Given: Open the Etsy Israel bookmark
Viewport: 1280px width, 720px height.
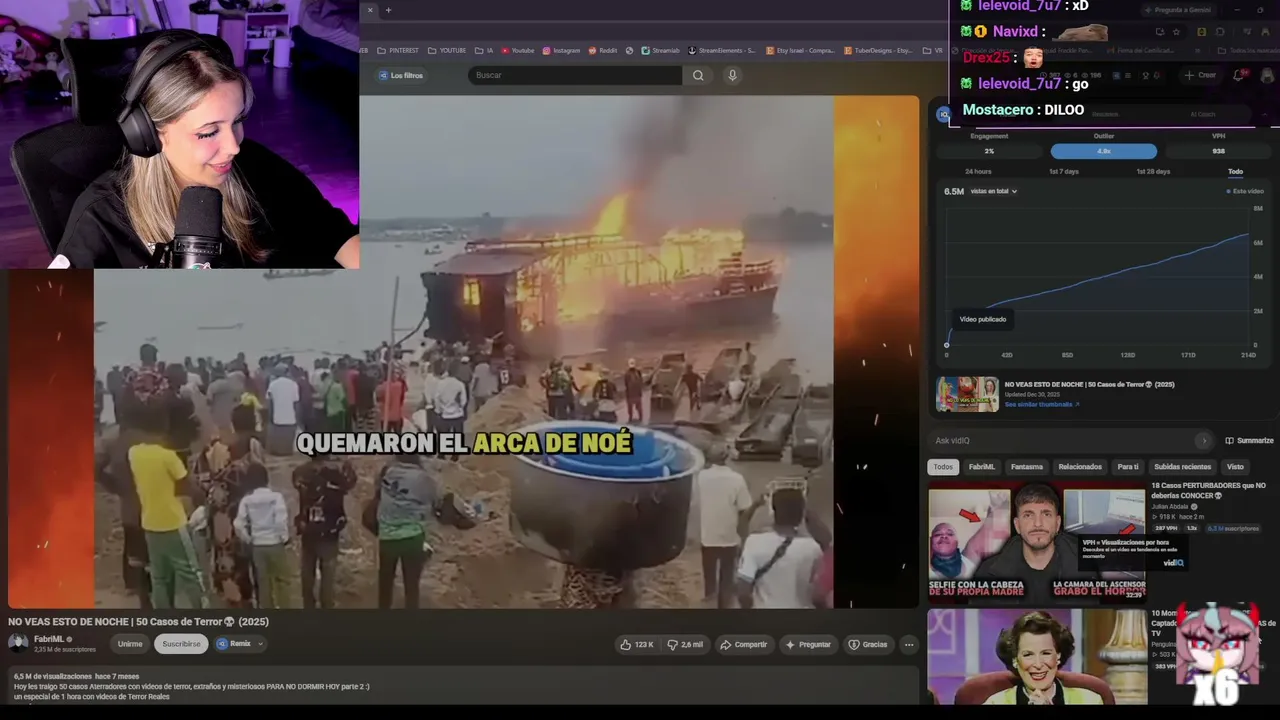Looking at the screenshot, I should 800,50.
